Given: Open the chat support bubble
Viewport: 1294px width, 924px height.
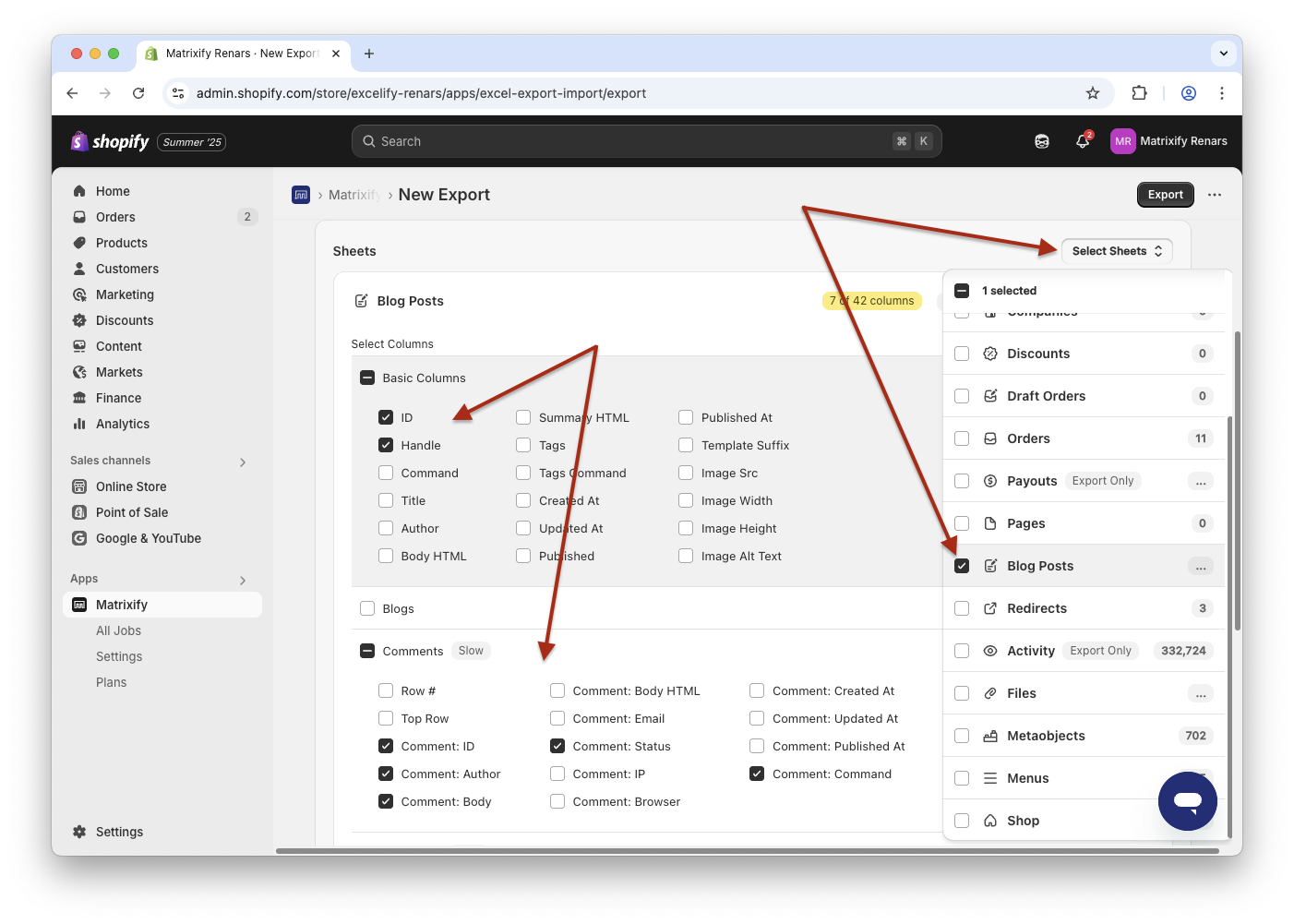Looking at the screenshot, I should [1187, 801].
